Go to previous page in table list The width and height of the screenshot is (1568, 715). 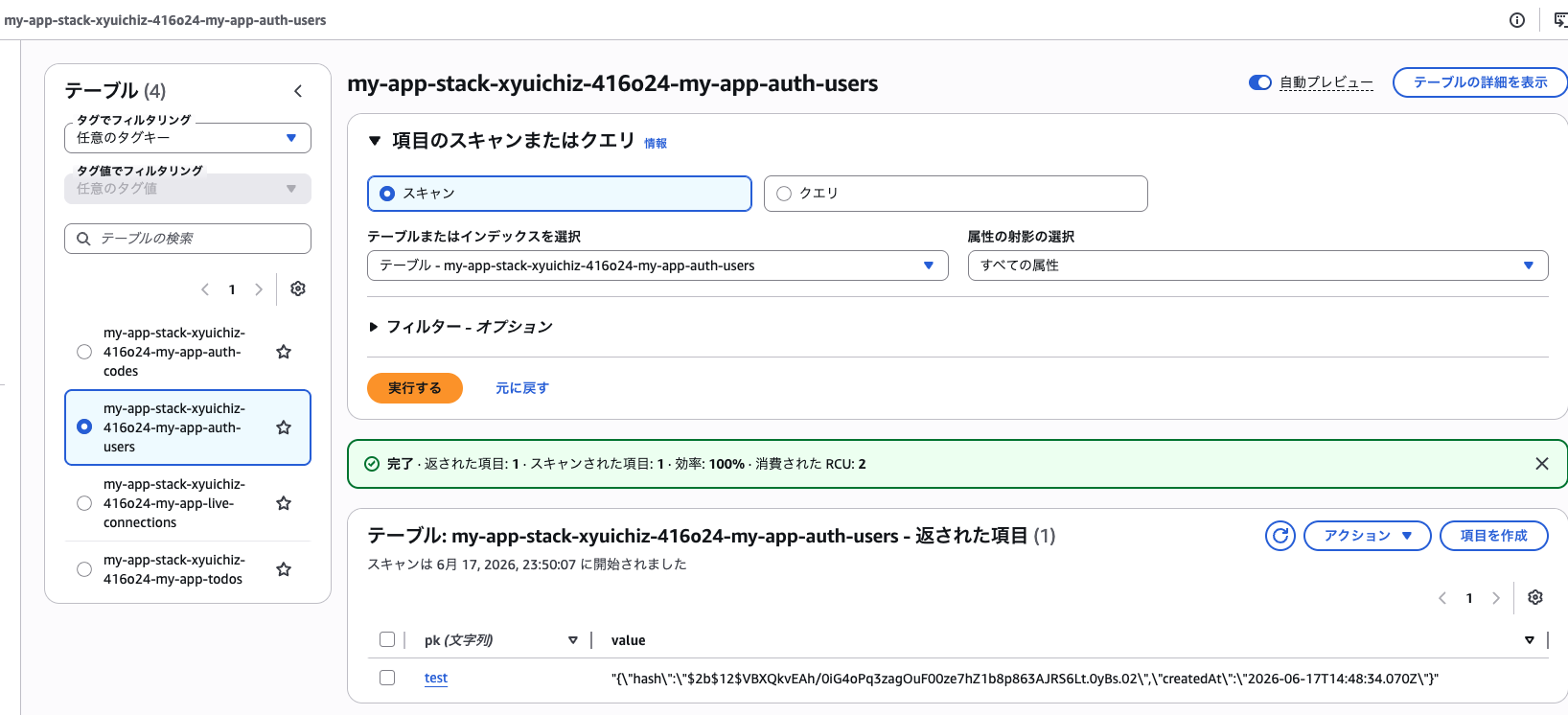[x=205, y=289]
